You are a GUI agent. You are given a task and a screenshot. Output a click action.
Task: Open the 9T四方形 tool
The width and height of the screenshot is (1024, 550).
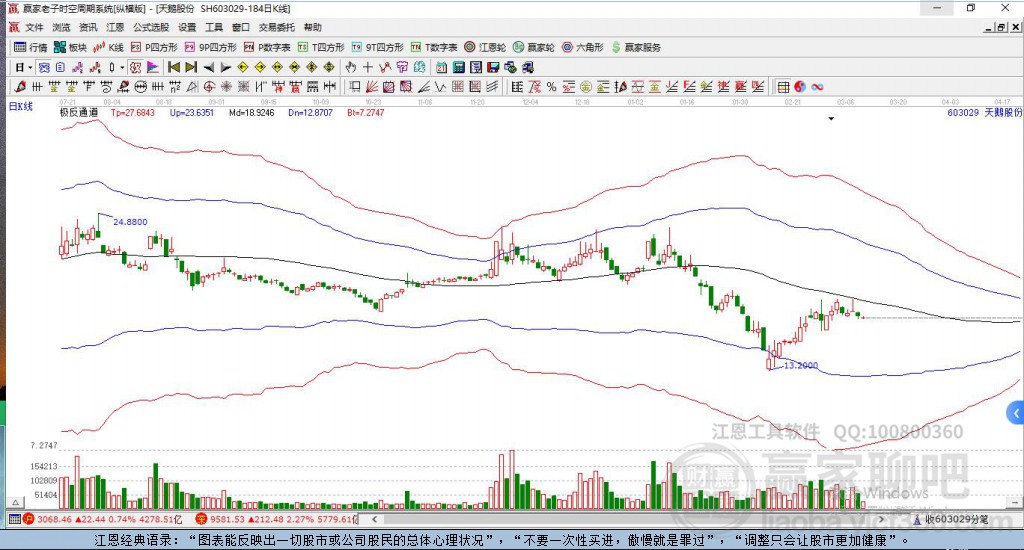pos(377,47)
